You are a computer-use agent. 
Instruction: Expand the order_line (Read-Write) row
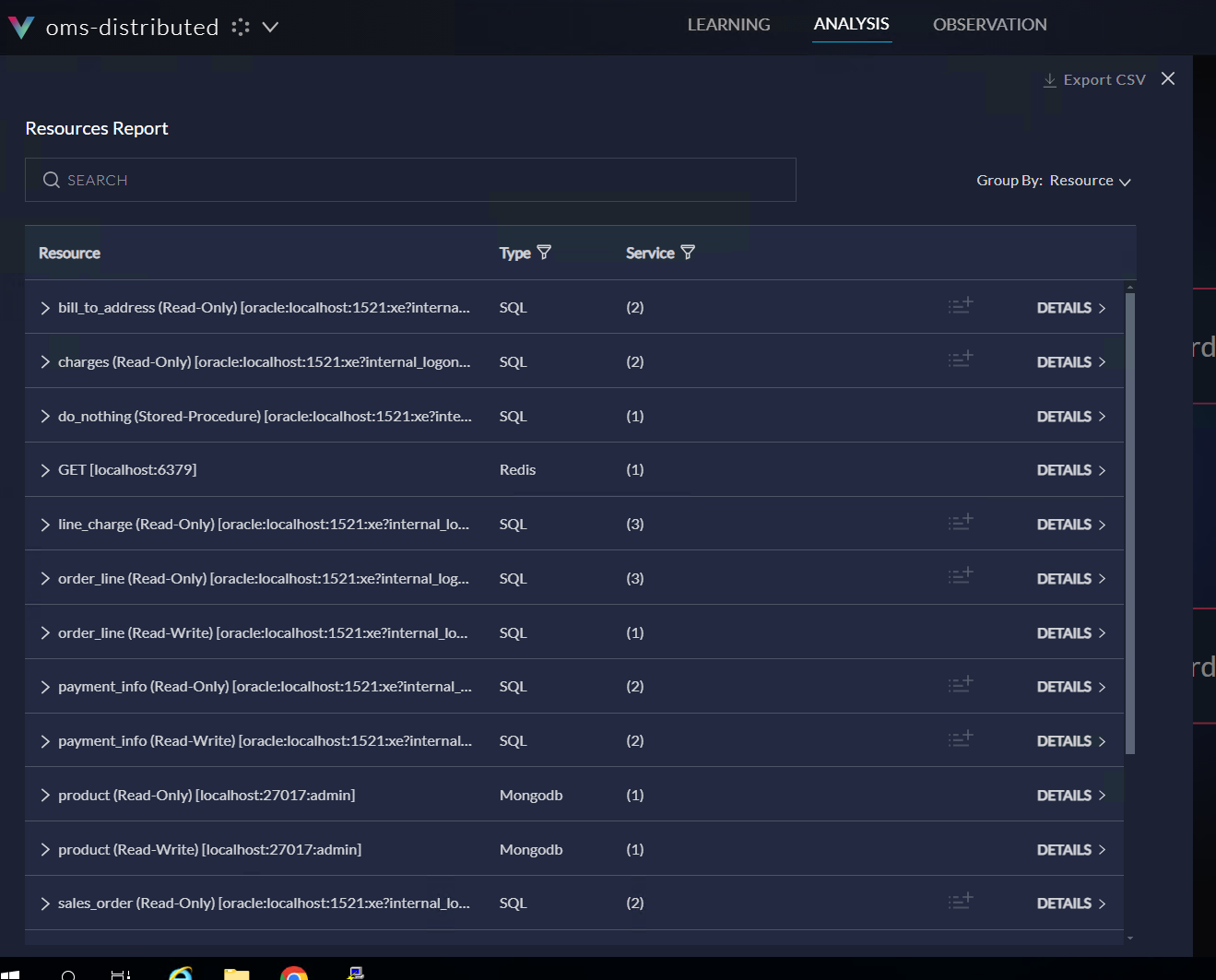point(44,633)
